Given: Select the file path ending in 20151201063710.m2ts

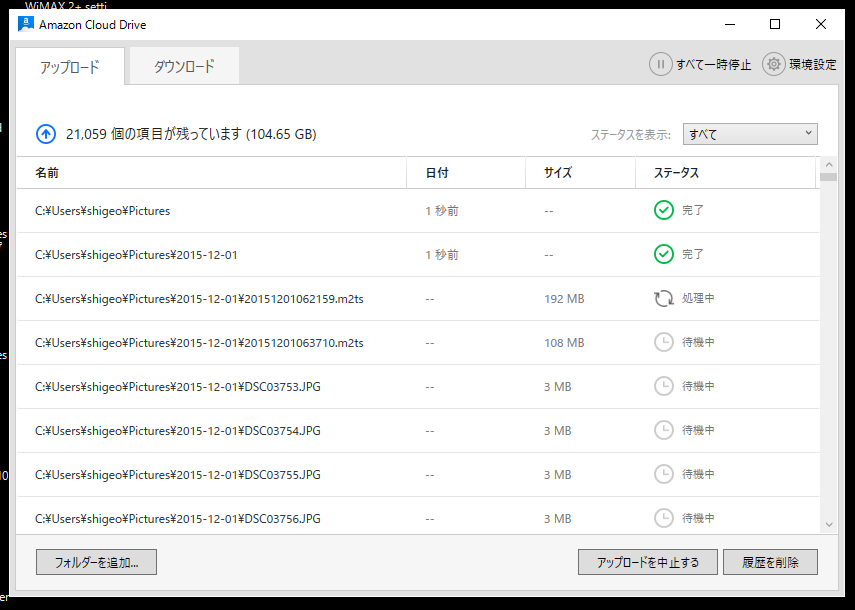Looking at the screenshot, I should pos(199,343).
